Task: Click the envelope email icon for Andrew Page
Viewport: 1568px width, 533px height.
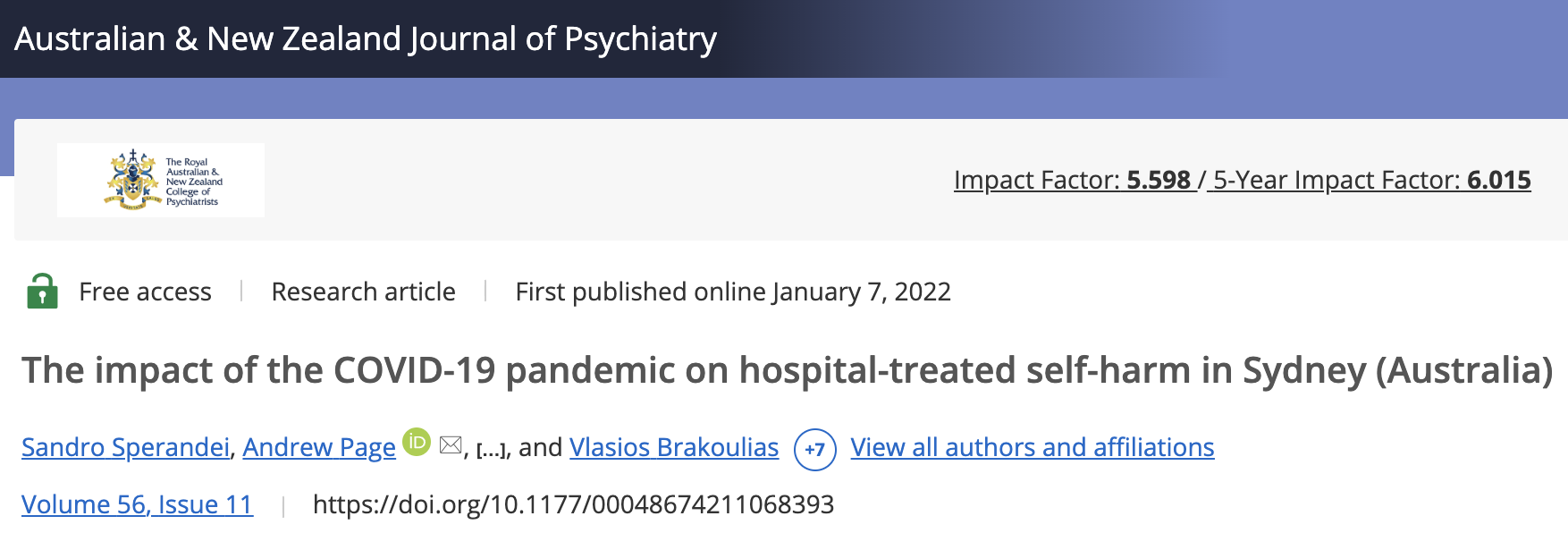Action: 451,444
